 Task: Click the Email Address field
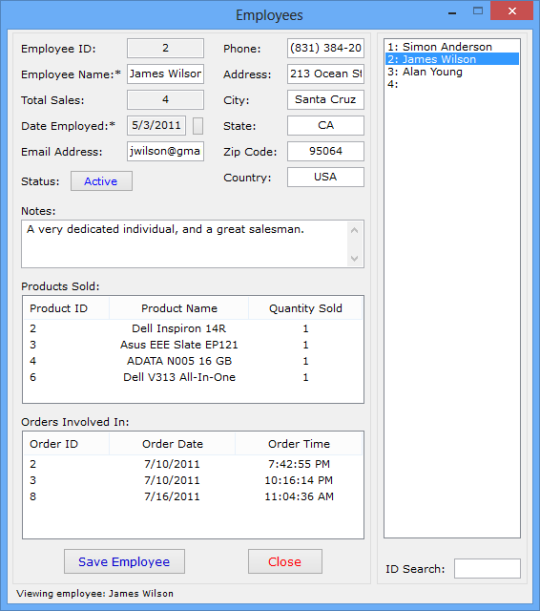point(165,151)
